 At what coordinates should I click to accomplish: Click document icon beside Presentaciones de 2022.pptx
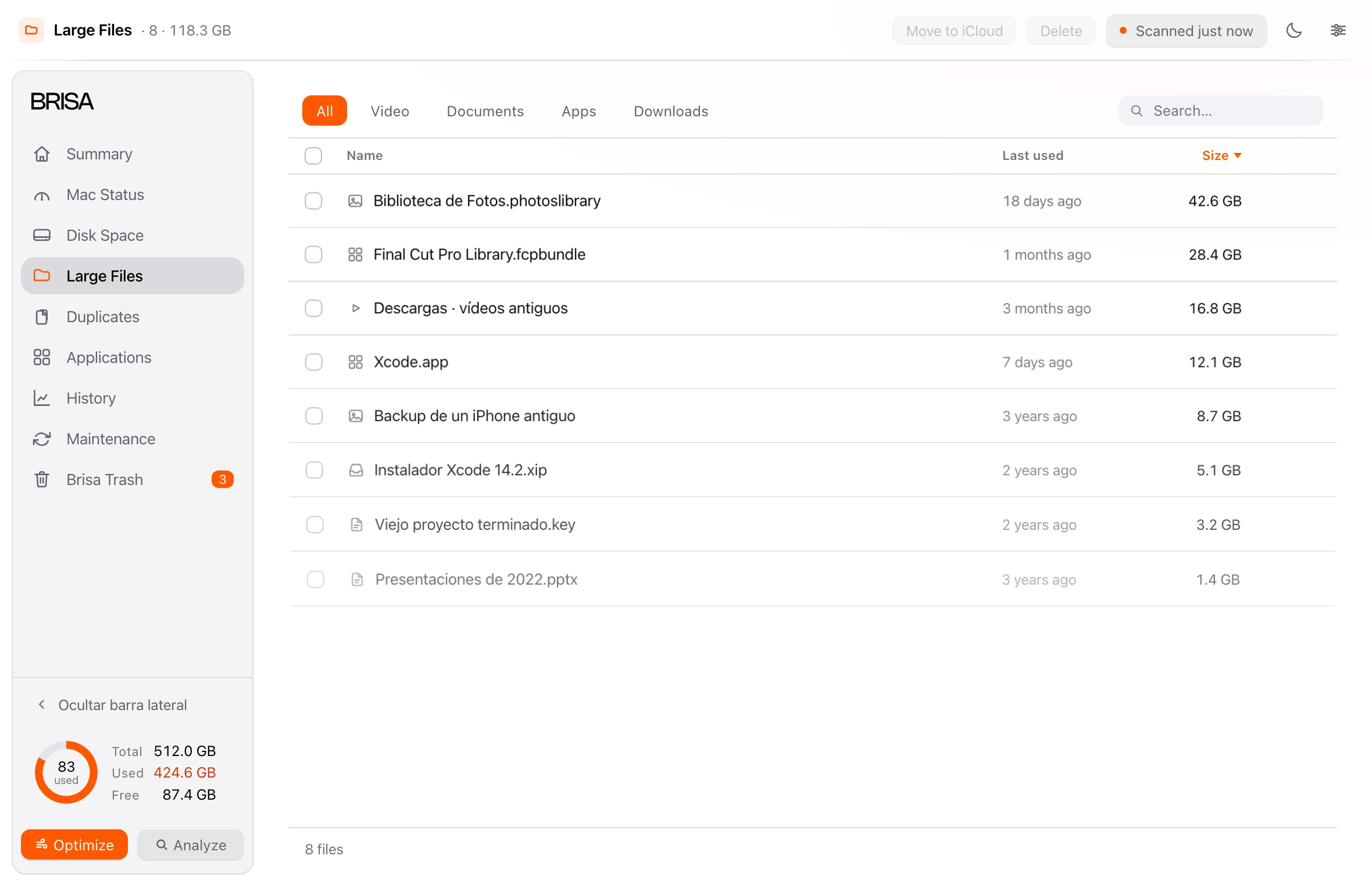point(357,580)
